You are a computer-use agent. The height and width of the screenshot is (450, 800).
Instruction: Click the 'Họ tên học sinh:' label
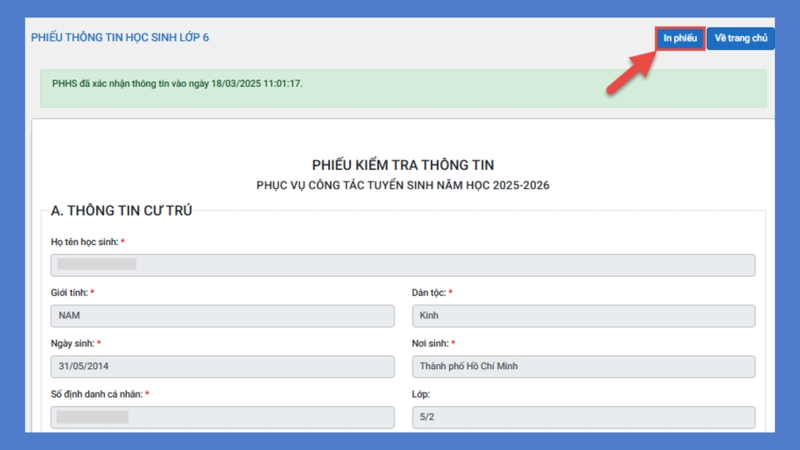tap(84, 242)
